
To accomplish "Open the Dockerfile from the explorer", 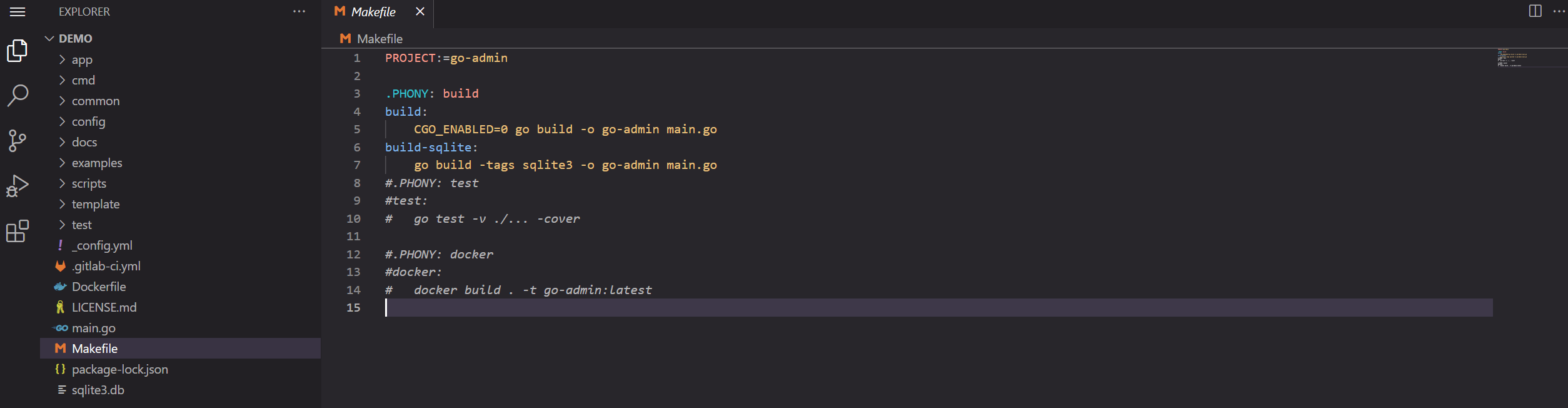I will (x=99, y=287).
